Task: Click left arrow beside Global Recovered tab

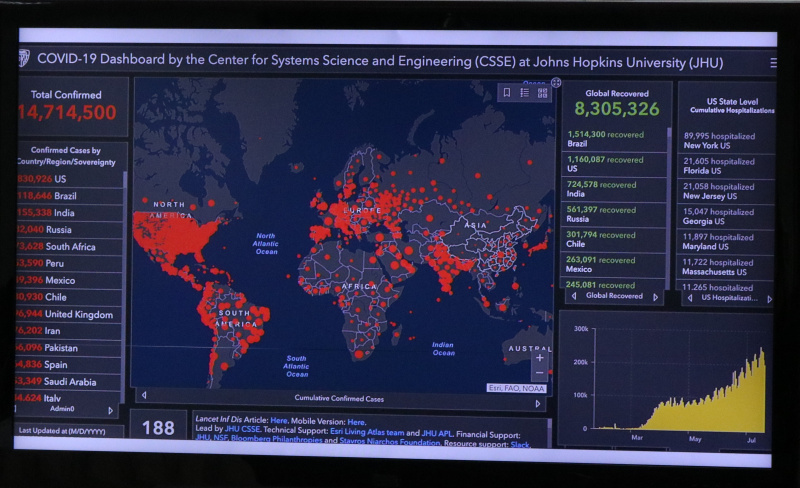Action: point(574,296)
